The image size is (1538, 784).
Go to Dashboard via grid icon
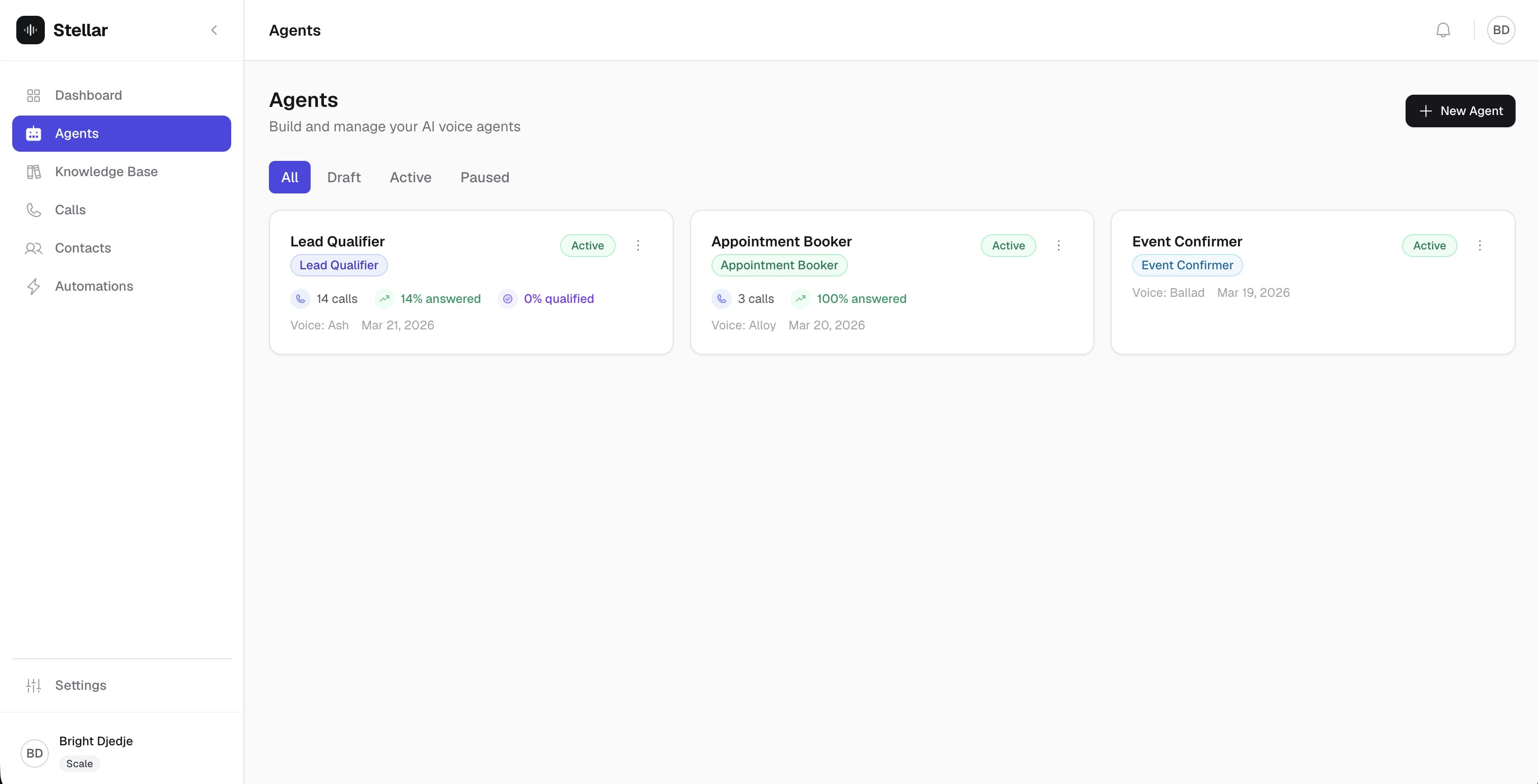click(x=34, y=96)
